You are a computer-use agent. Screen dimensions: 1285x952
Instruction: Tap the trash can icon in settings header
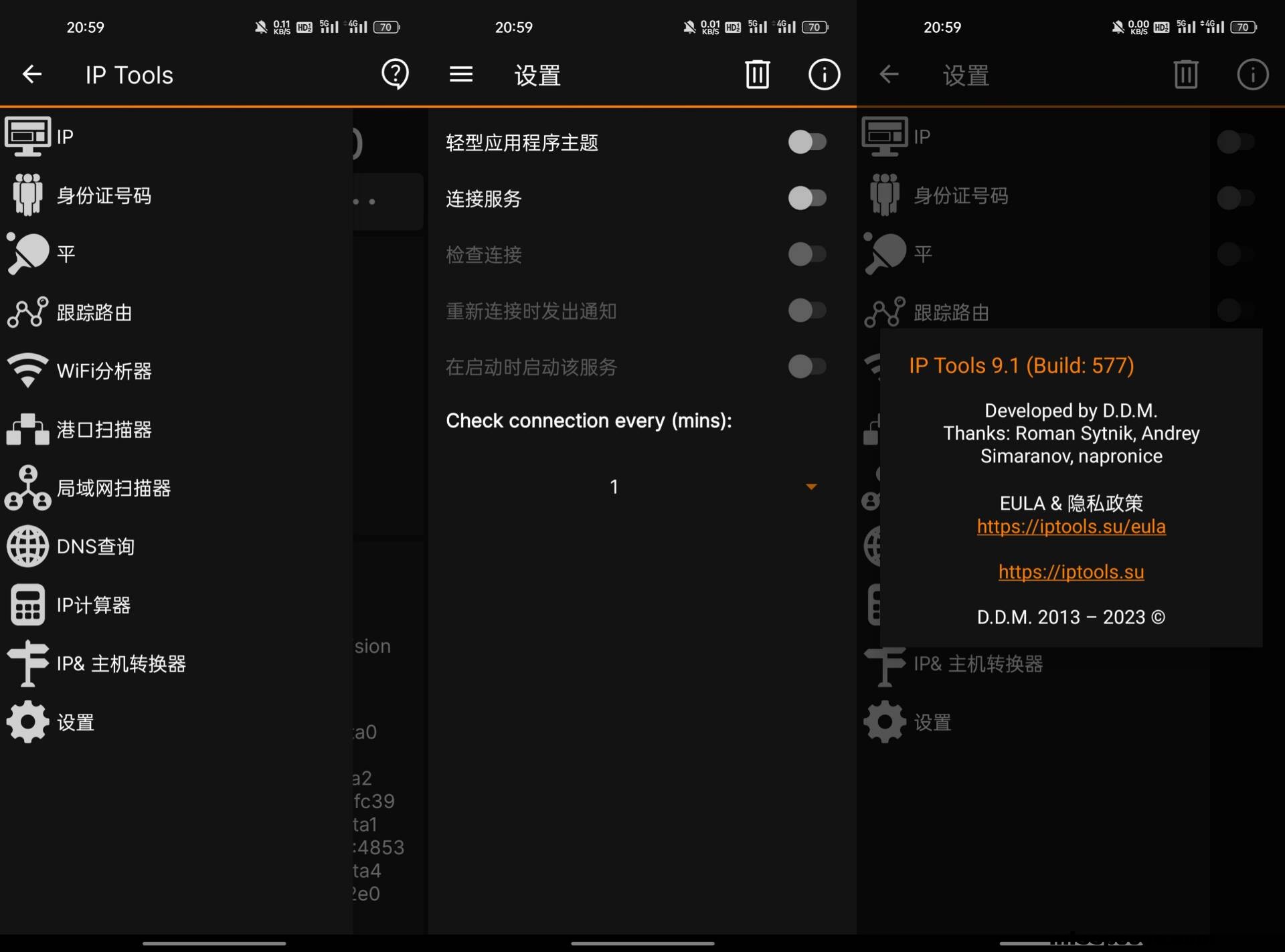click(x=757, y=74)
